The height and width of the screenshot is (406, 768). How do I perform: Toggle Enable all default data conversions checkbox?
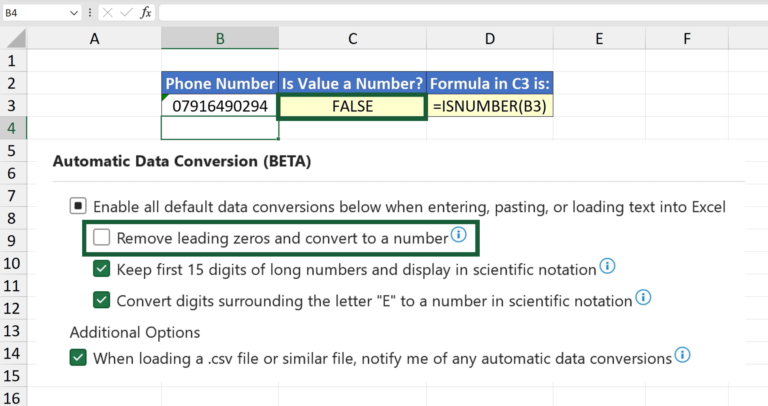[78, 207]
